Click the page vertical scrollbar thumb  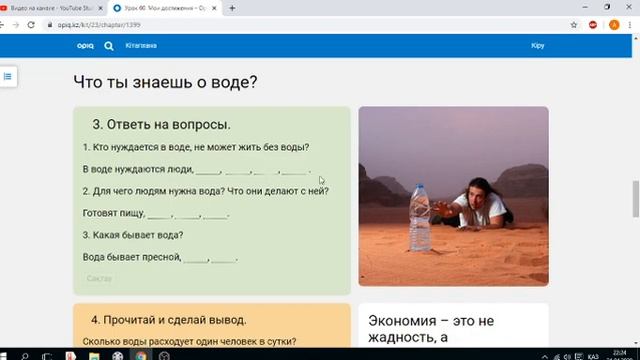pos(636,199)
